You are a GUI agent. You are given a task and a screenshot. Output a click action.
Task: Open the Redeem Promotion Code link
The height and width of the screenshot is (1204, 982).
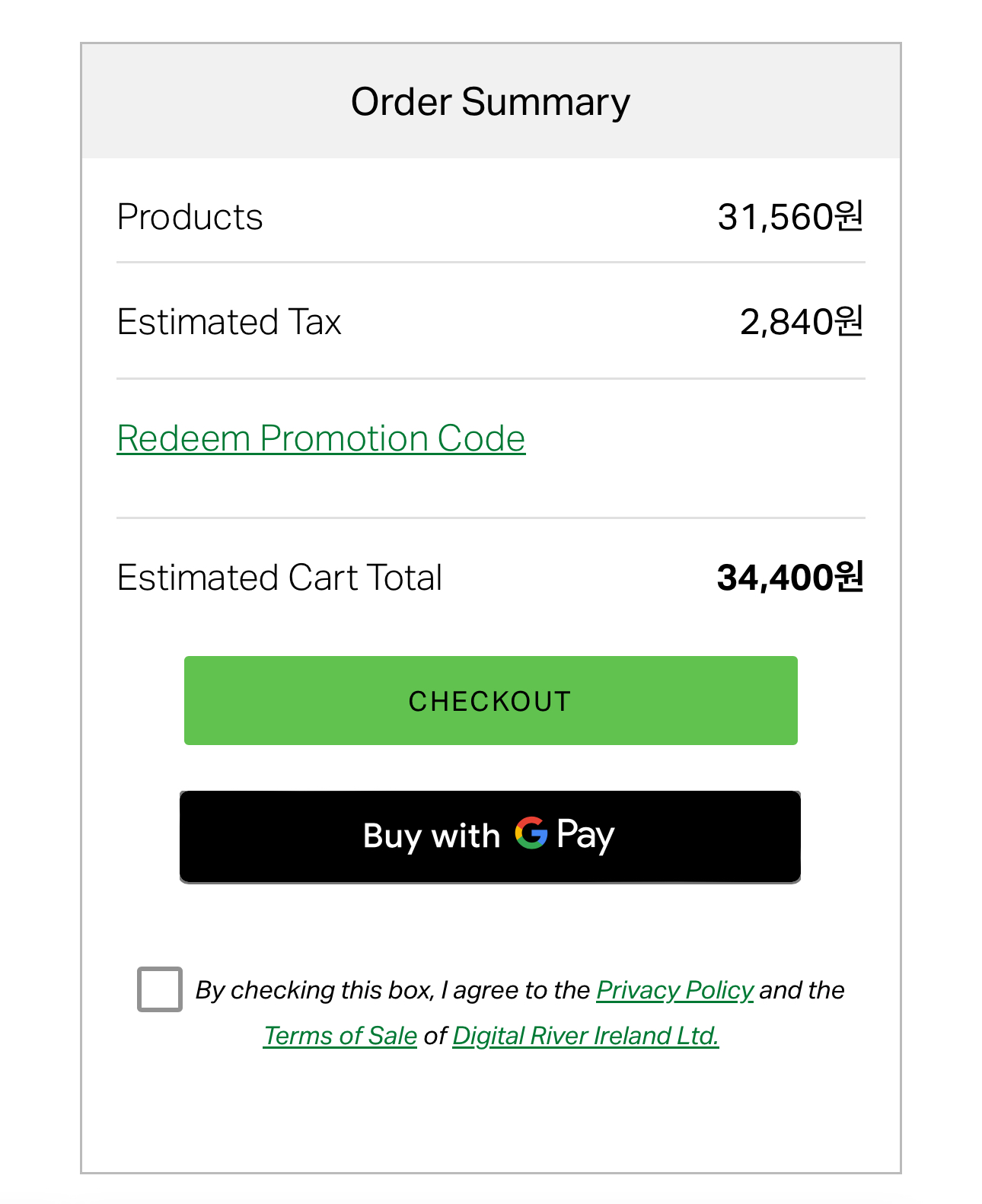click(320, 438)
